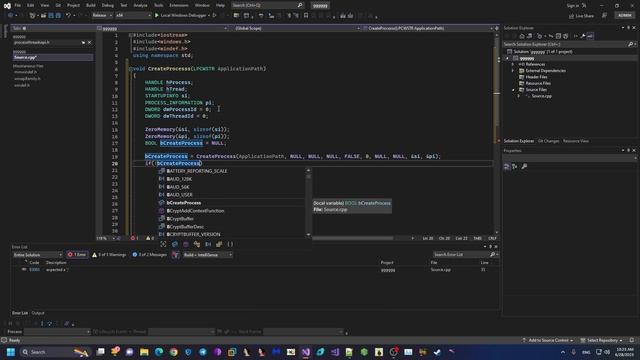Screen dimensions: 640x360
Task: Open Google Chrome from the taskbar
Action: (x=173, y=352)
